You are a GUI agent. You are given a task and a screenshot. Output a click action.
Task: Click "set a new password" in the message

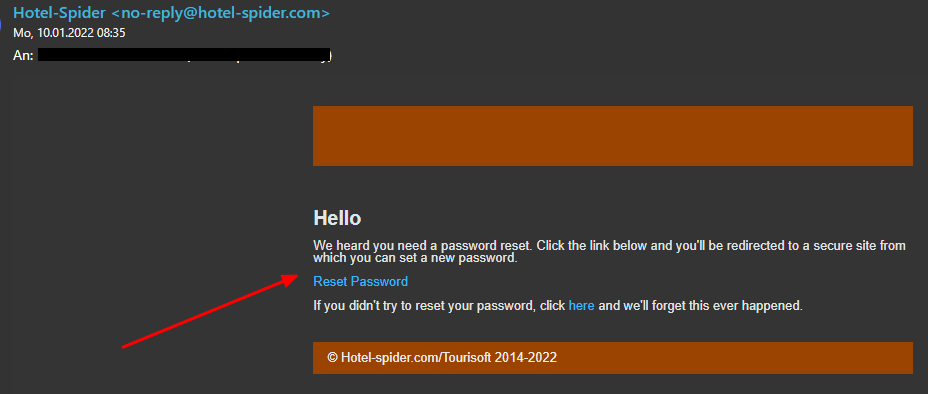click(x=463, y=259)
